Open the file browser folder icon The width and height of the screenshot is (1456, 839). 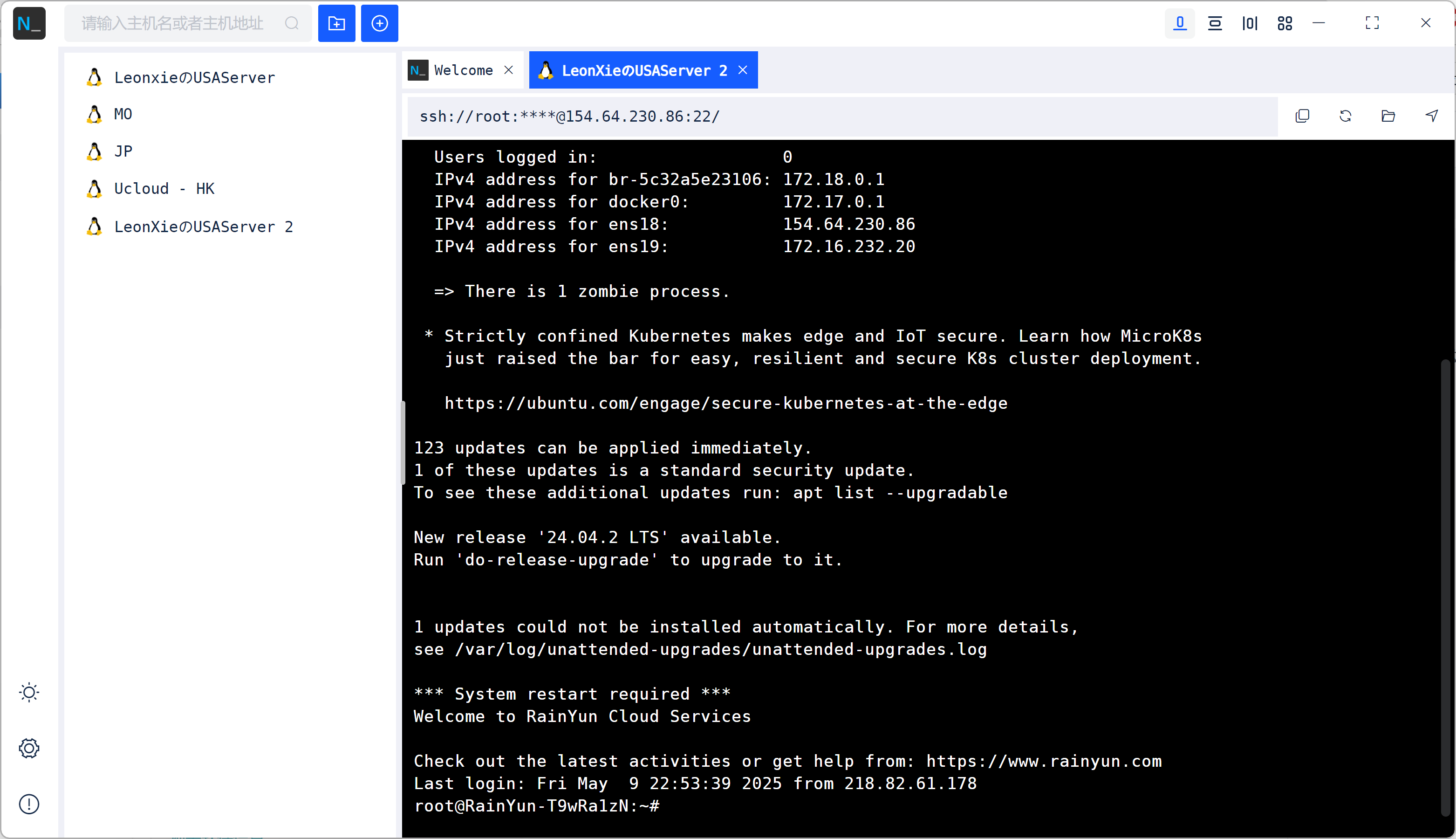tap(1388, 117)
